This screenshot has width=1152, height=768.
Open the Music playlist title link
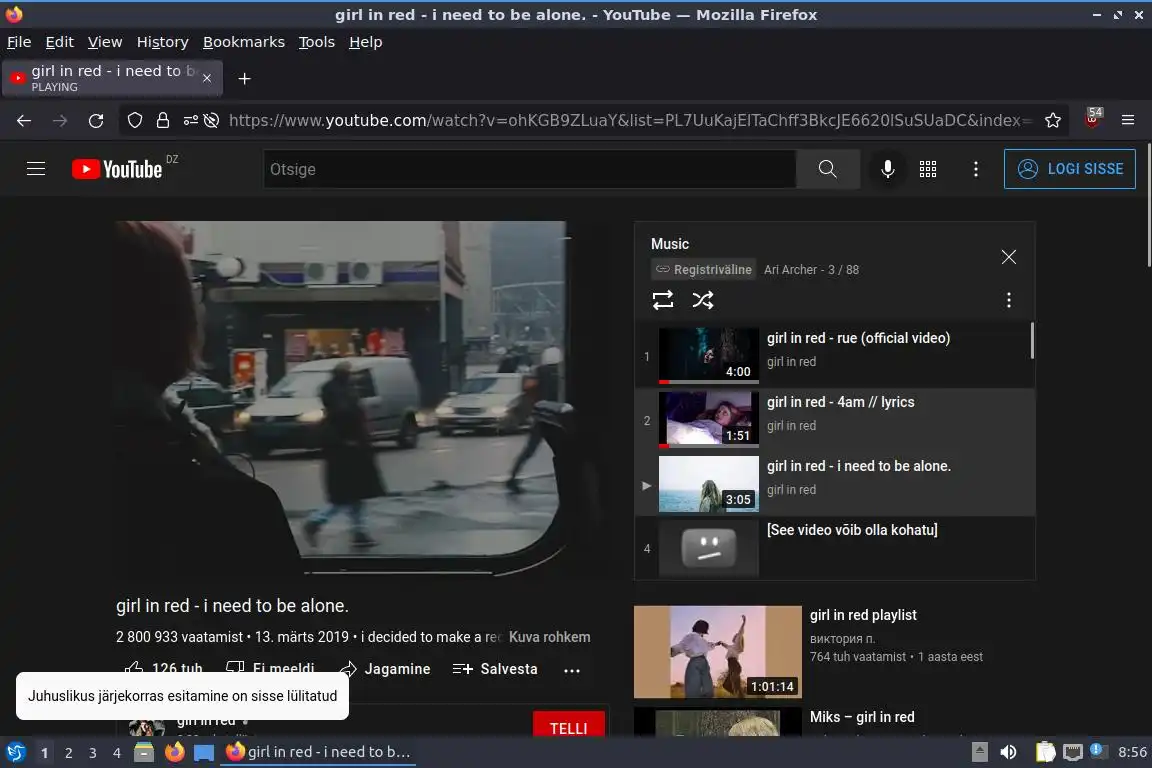(x=670, y=244)
